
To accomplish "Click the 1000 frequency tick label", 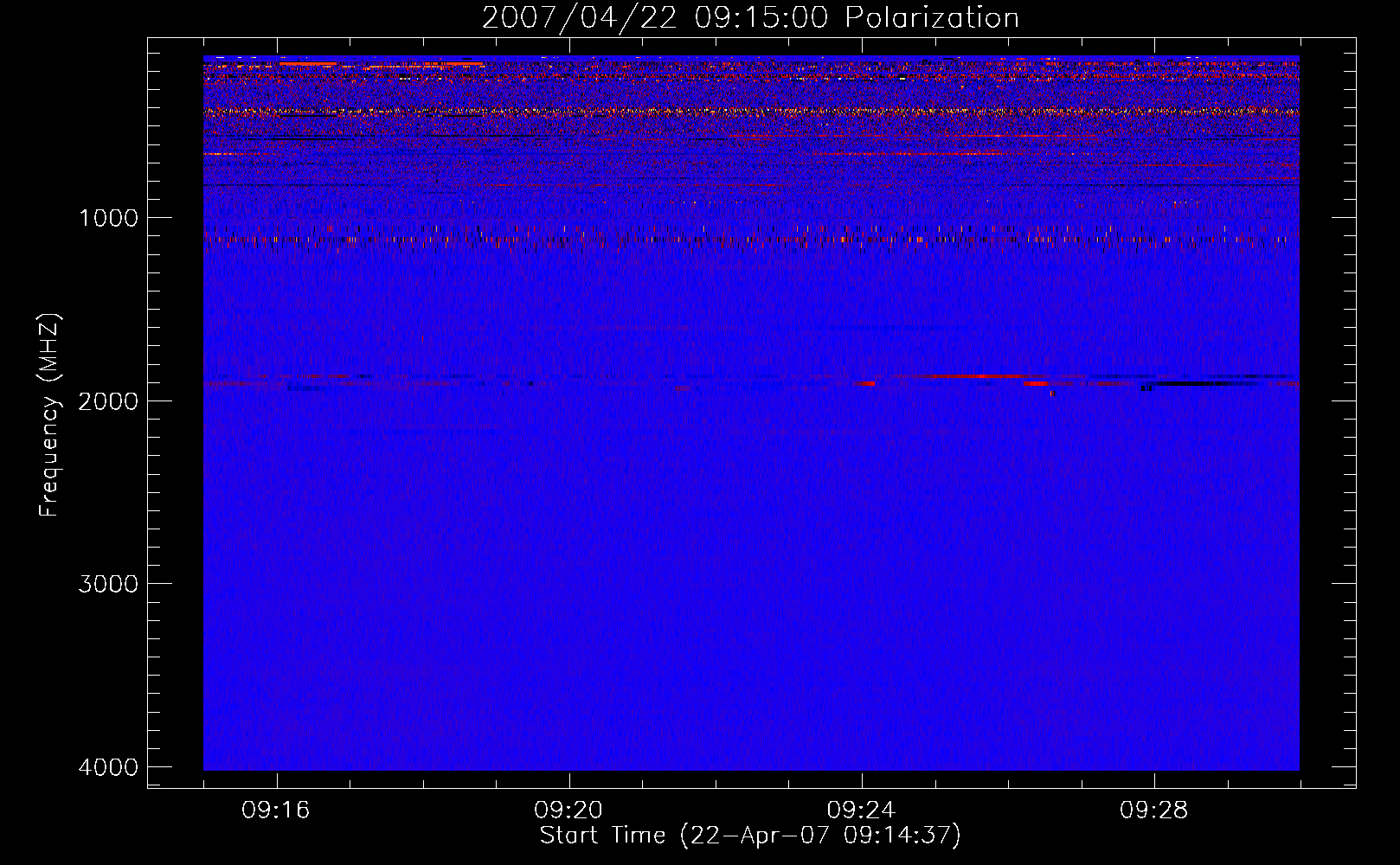I will 108,218.
